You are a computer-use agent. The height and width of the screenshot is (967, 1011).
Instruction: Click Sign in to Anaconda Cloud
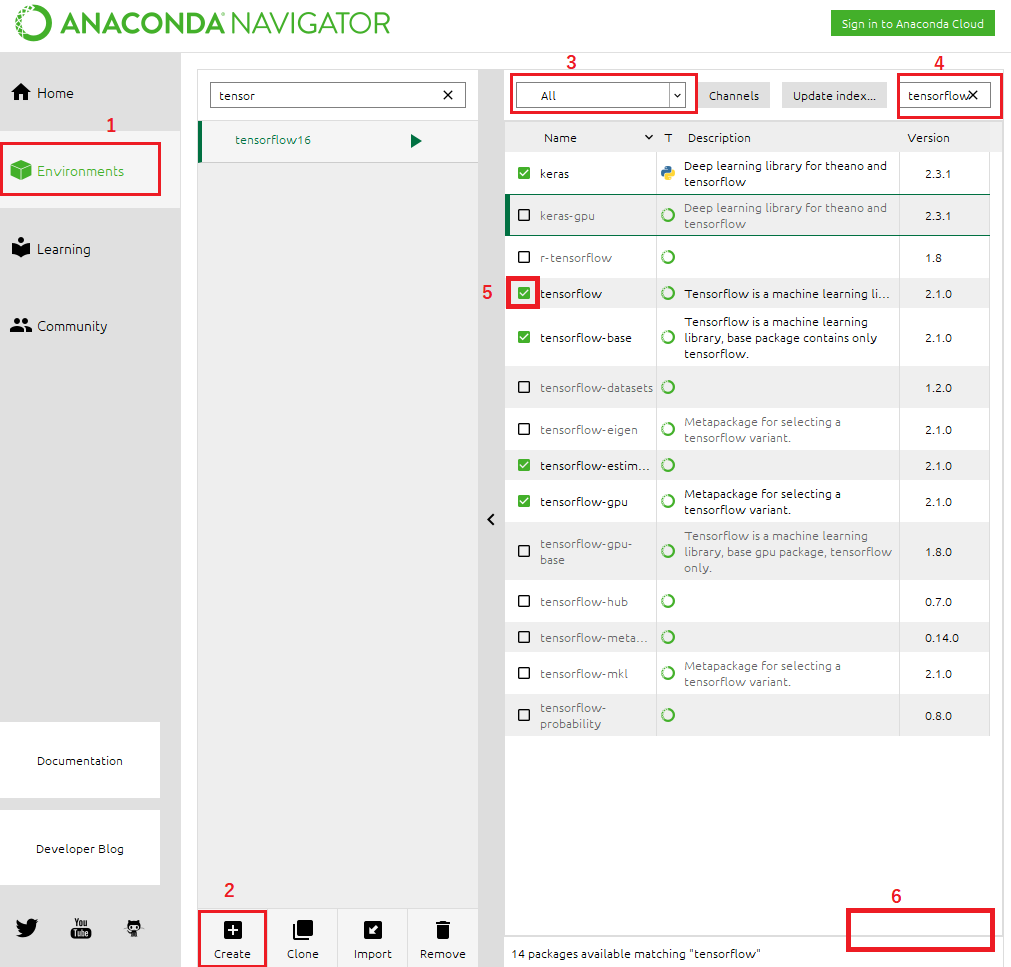pos(911,22)
